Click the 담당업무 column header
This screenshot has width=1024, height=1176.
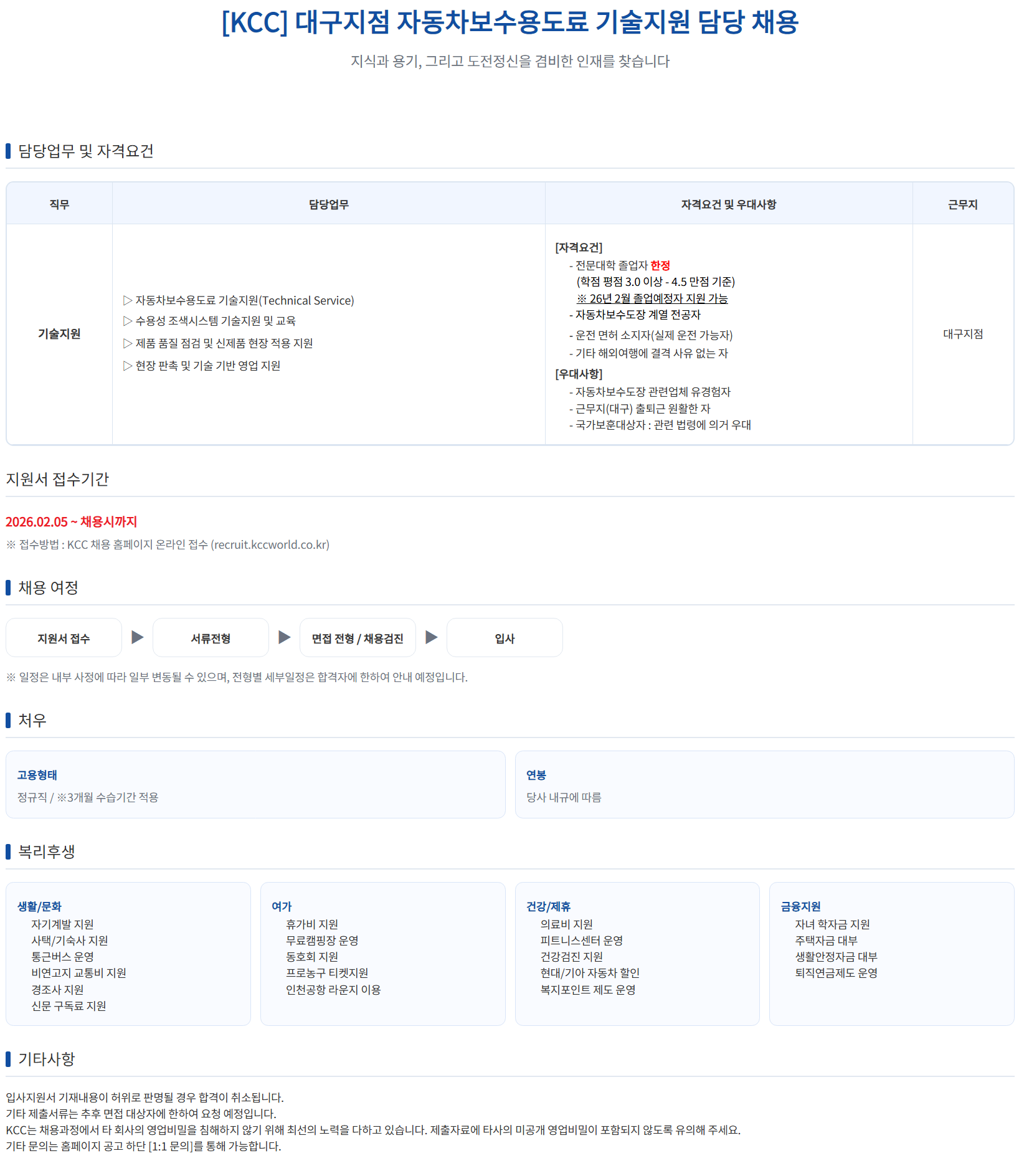point(328,204)
